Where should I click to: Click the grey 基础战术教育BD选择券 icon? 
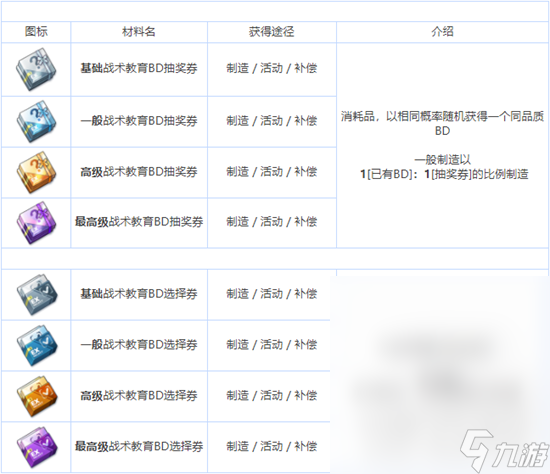pyautogui.click(x=37, y=295)
